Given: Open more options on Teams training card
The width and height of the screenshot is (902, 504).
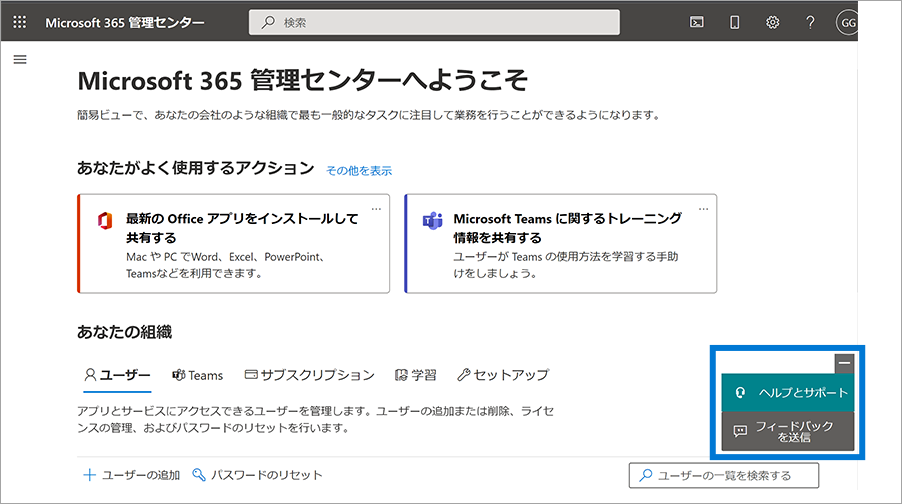Looking at the screenshot, I should tap(704, 209).
